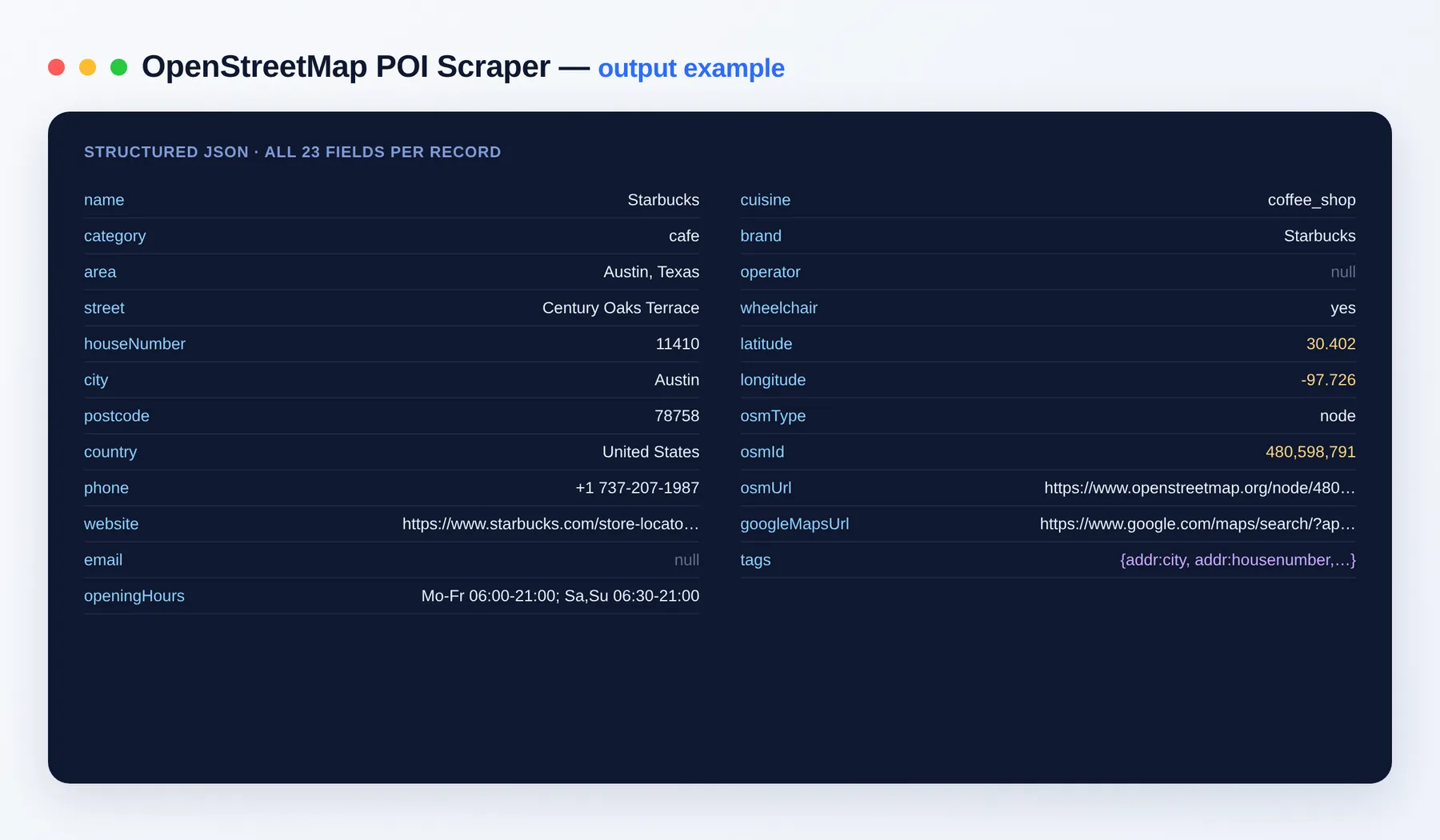Screen dimensions: 1440x840
Task: Select the value '78758'
Action: [x=677, y=416]
